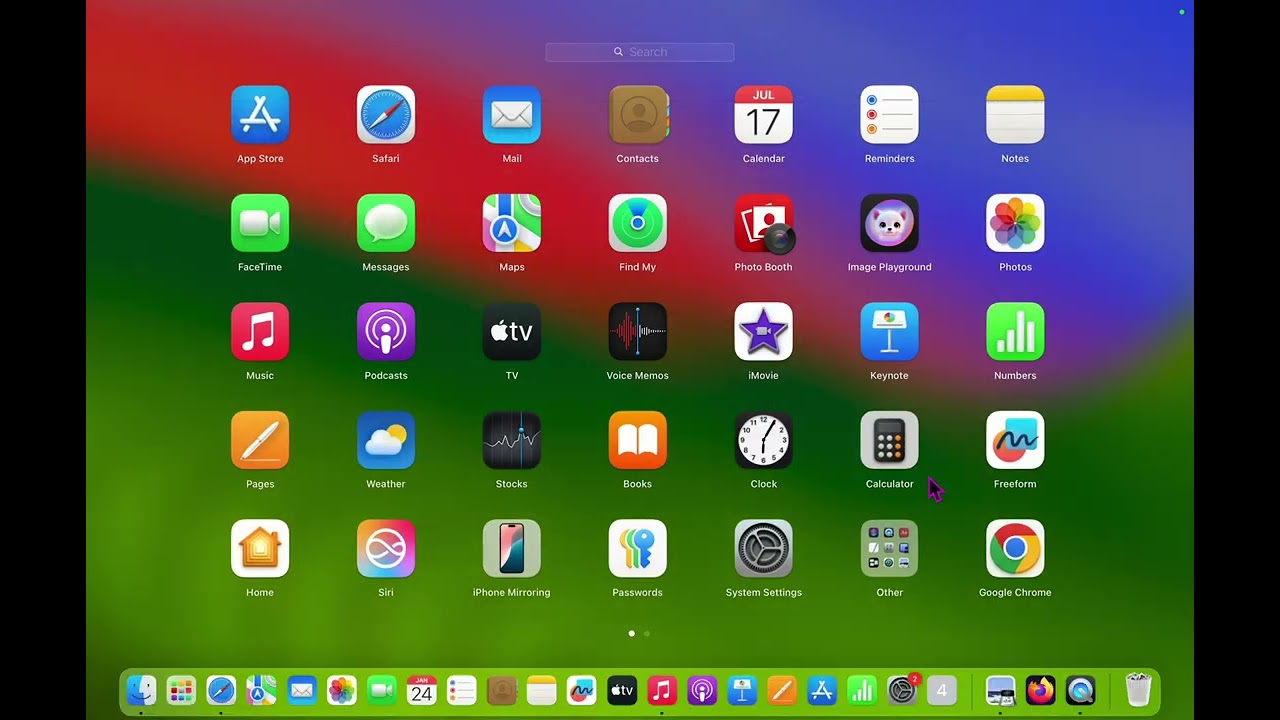Screen dimensions: 1280x720
Task: Open Dock Calendar showing JAN 24
Action: (x=421, y=690)
